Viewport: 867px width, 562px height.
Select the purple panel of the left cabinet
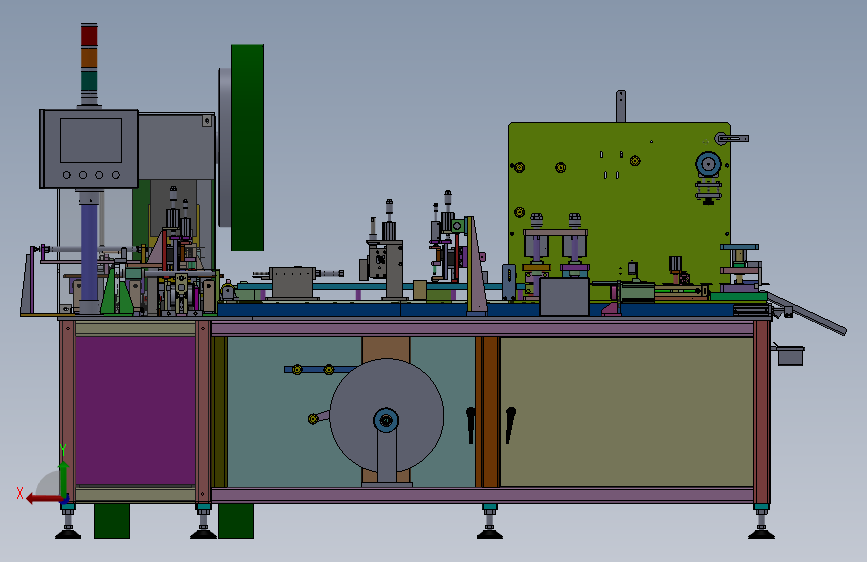point(135,410)
